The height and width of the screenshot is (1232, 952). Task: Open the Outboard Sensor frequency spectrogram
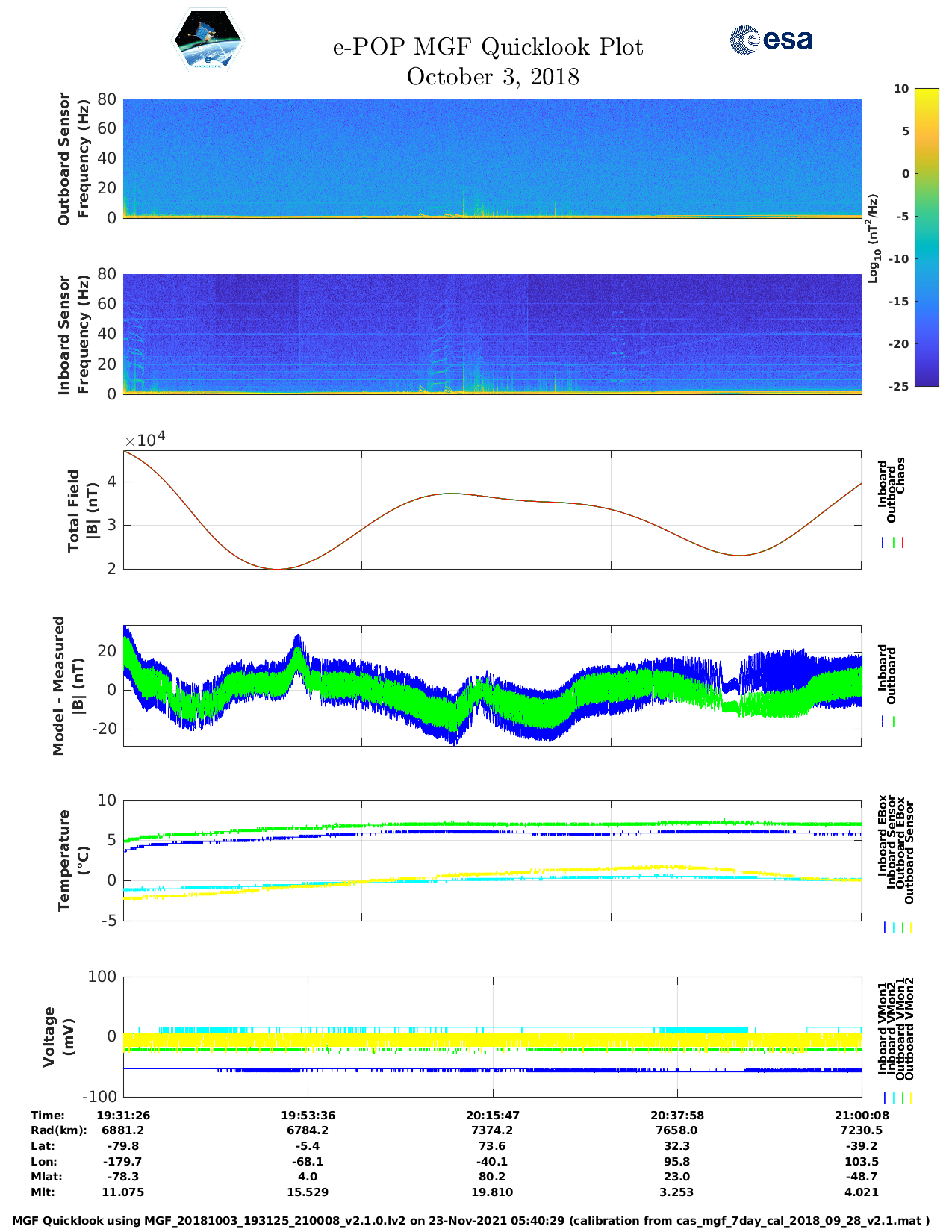pyautogui.click(x=492, y=158)
